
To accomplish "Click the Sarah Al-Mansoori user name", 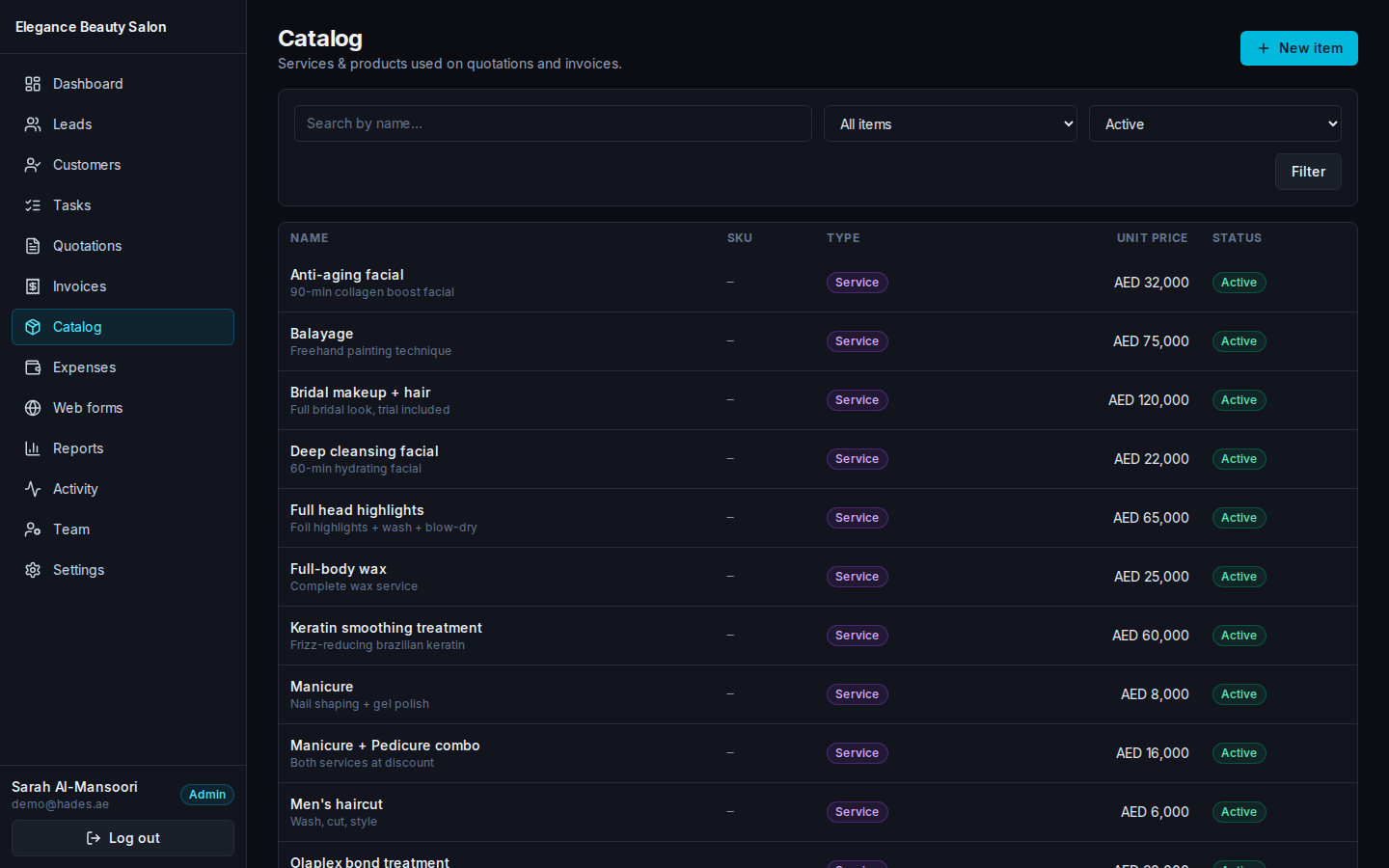I will coord(74,787).
